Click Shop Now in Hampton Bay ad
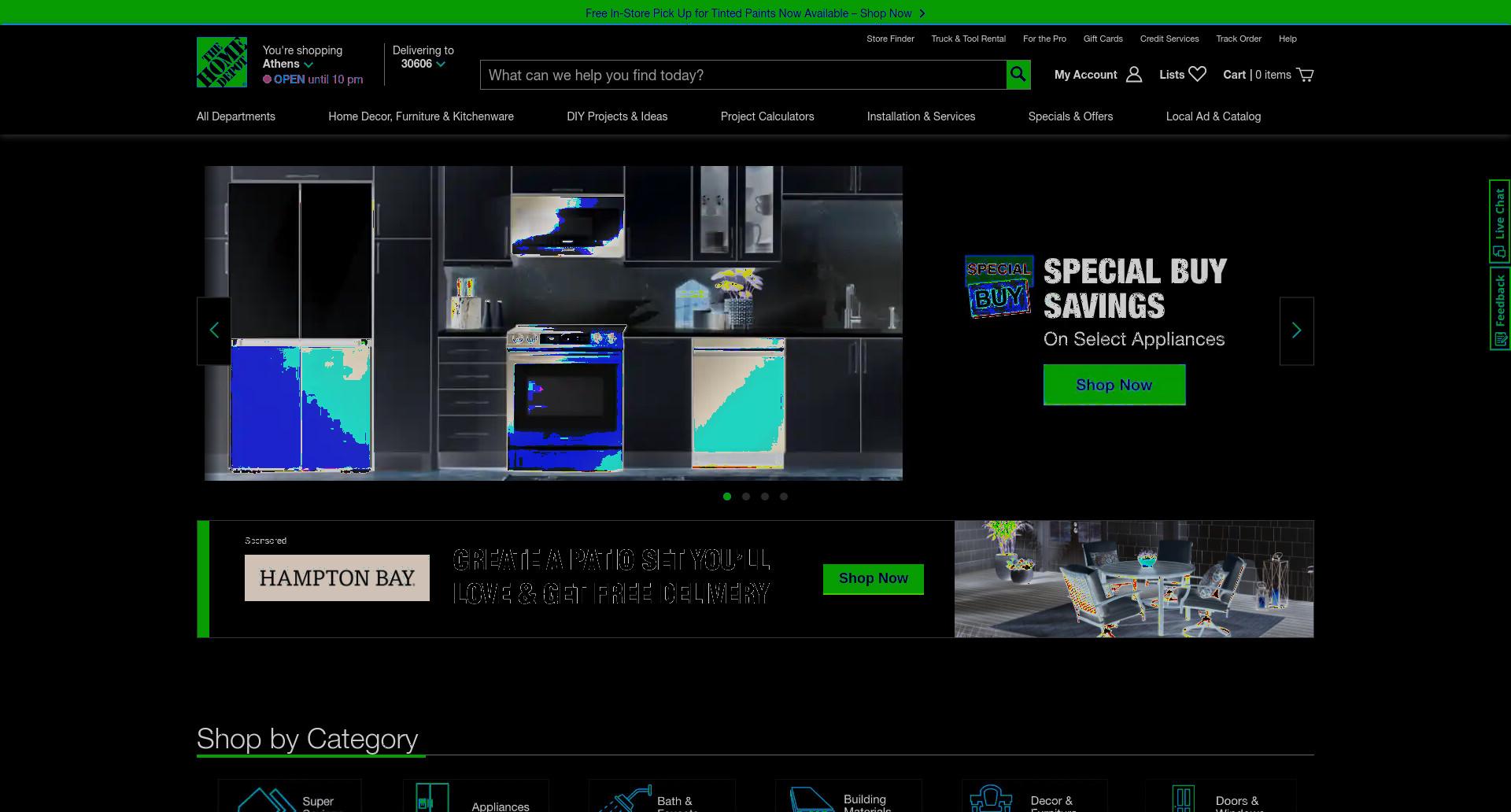The height and width of the screenshot is (812, 1511). (x=874, y=579)
